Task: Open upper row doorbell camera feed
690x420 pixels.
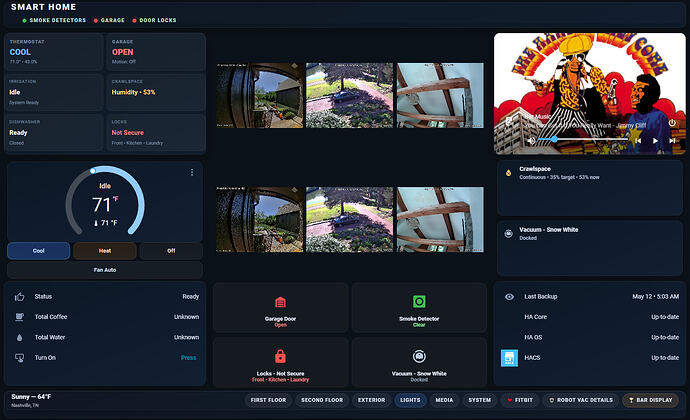Action: [x=260, y=96]
